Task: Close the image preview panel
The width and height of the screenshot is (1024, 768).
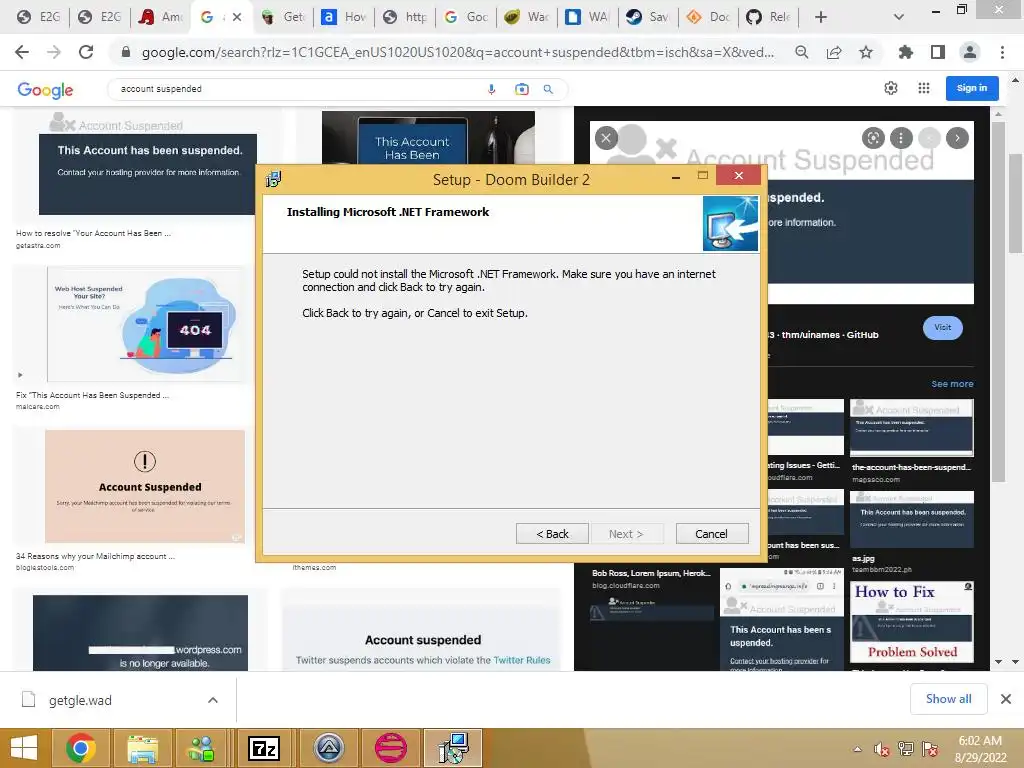Action: [606, 138]
